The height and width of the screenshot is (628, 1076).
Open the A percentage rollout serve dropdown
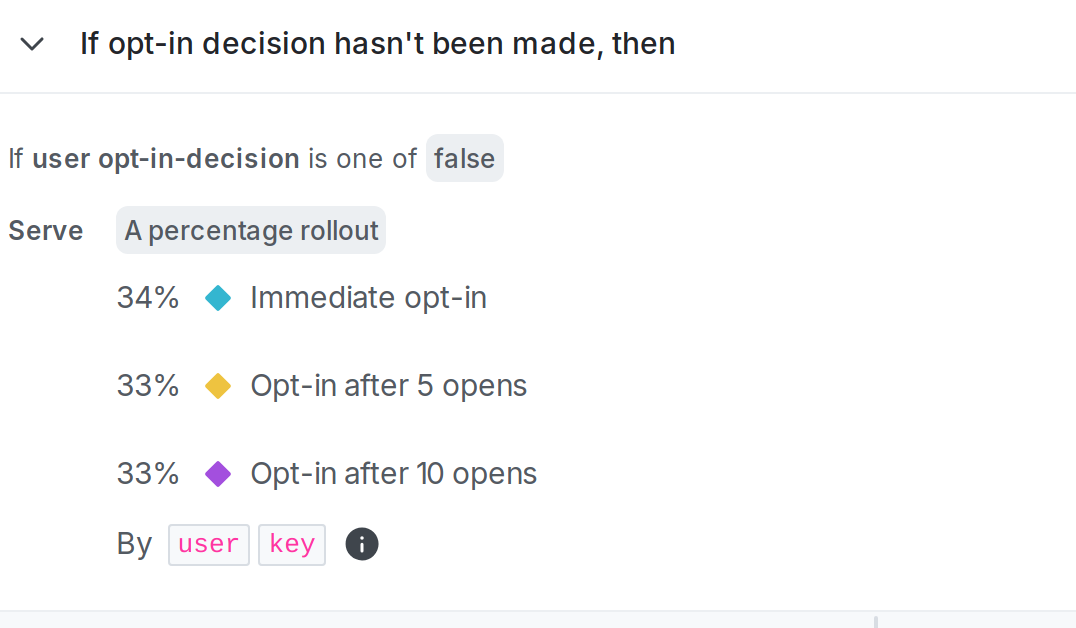(250, 230)
